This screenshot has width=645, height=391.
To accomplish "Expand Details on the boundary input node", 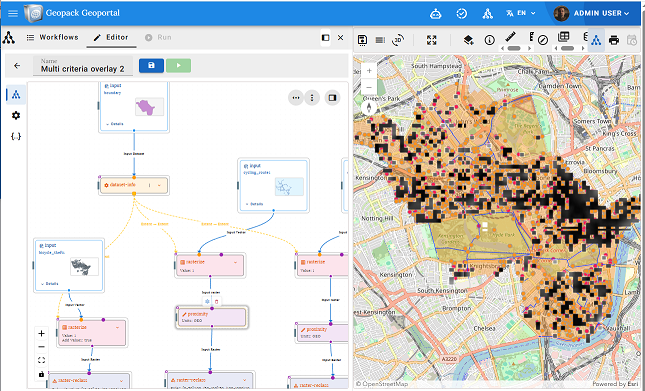I will click(x=114, y=124).
